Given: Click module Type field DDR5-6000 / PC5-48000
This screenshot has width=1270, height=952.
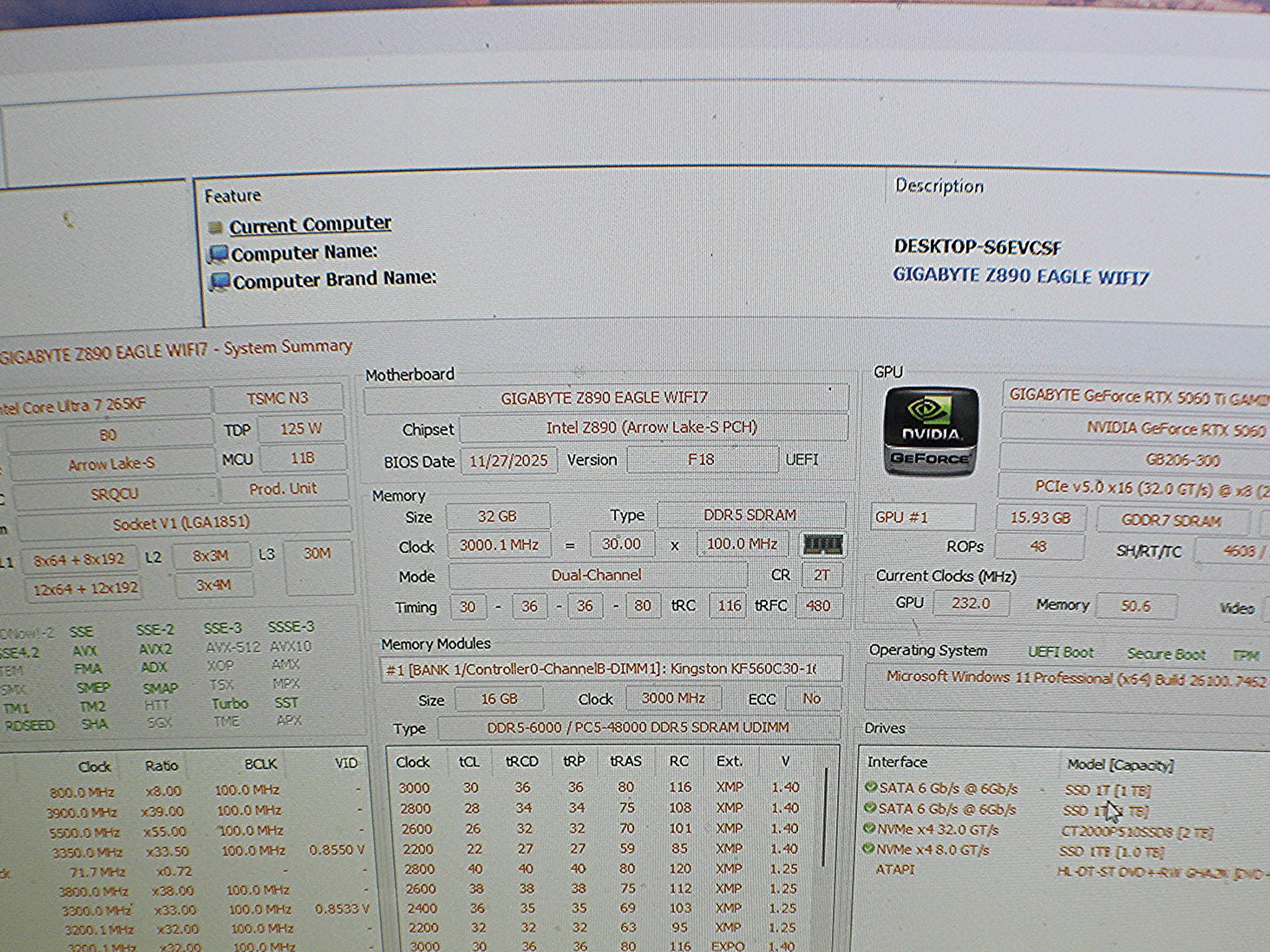Looking at the screenshot, I should coord(639,728).
